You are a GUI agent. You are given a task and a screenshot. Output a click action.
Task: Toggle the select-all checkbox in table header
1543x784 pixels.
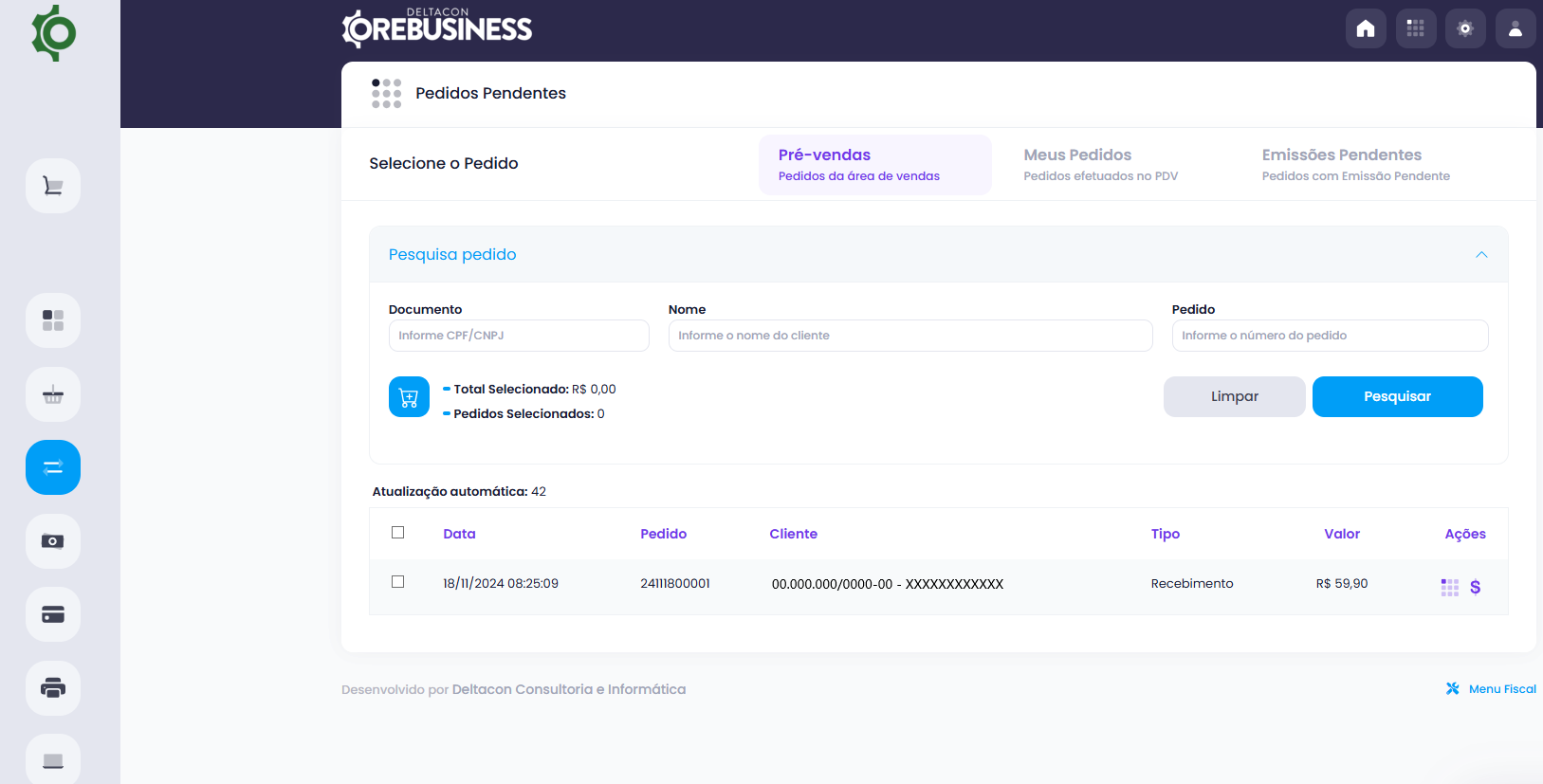[398, 533]
